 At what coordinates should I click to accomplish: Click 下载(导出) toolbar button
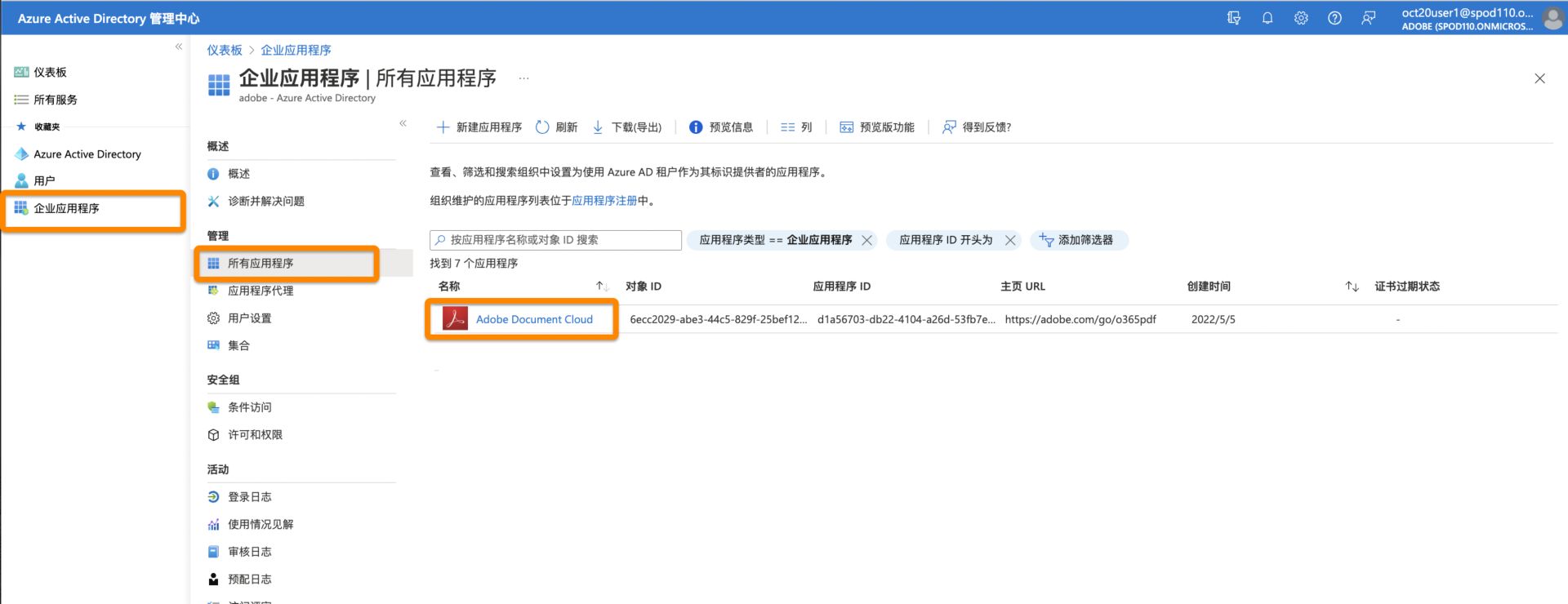[626, 127]
